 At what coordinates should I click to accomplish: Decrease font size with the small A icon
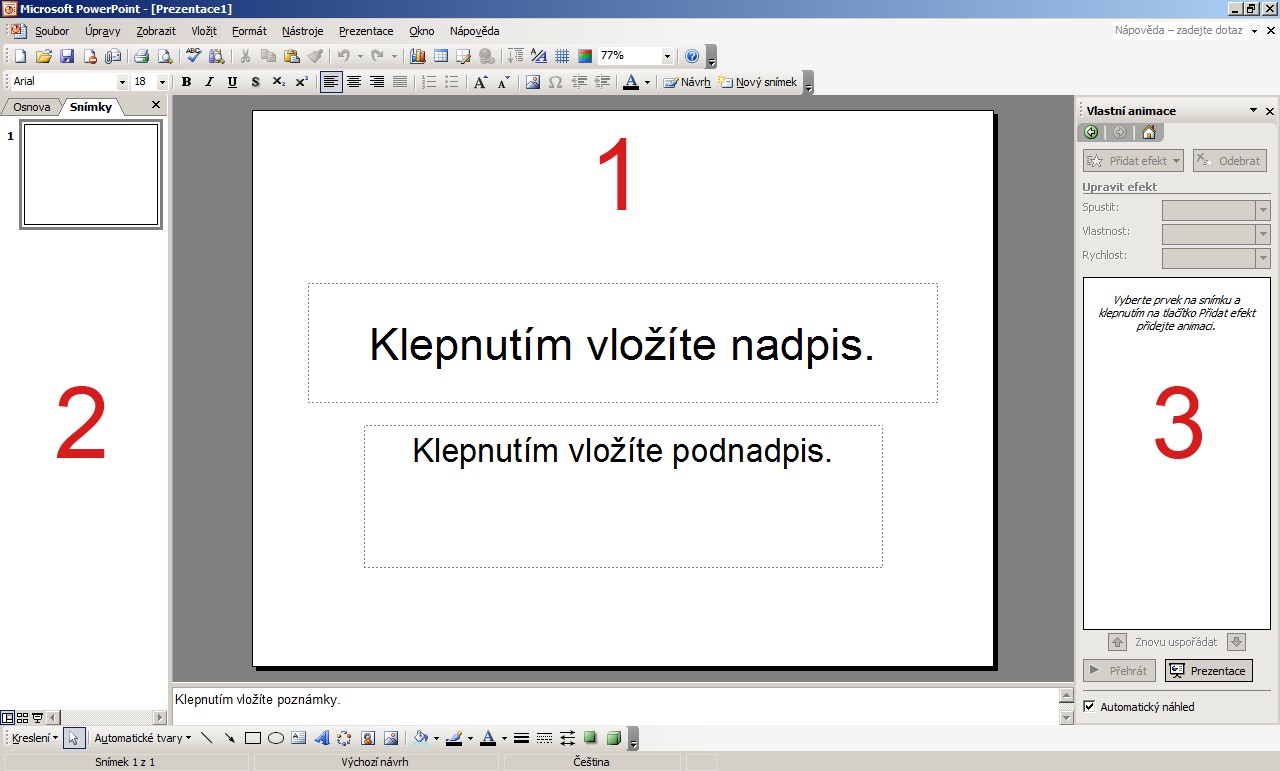point(503,82)
